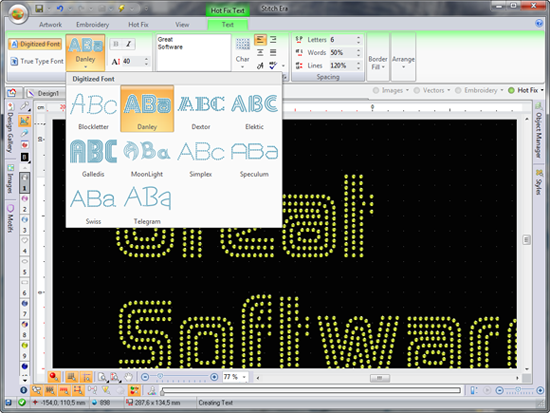
Task: Select the Pan hand tool
Action: pyautogui.click(x=128, y=377)
